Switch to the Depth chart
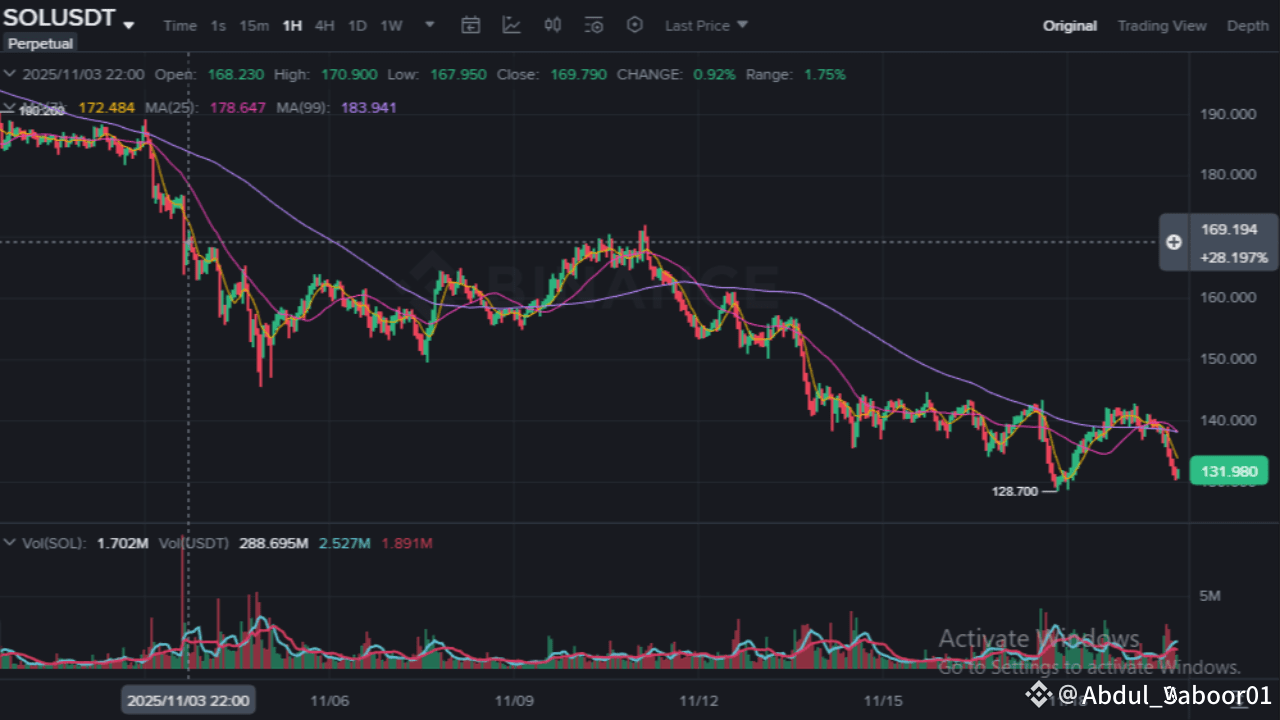 click(x=1248, y=26)
